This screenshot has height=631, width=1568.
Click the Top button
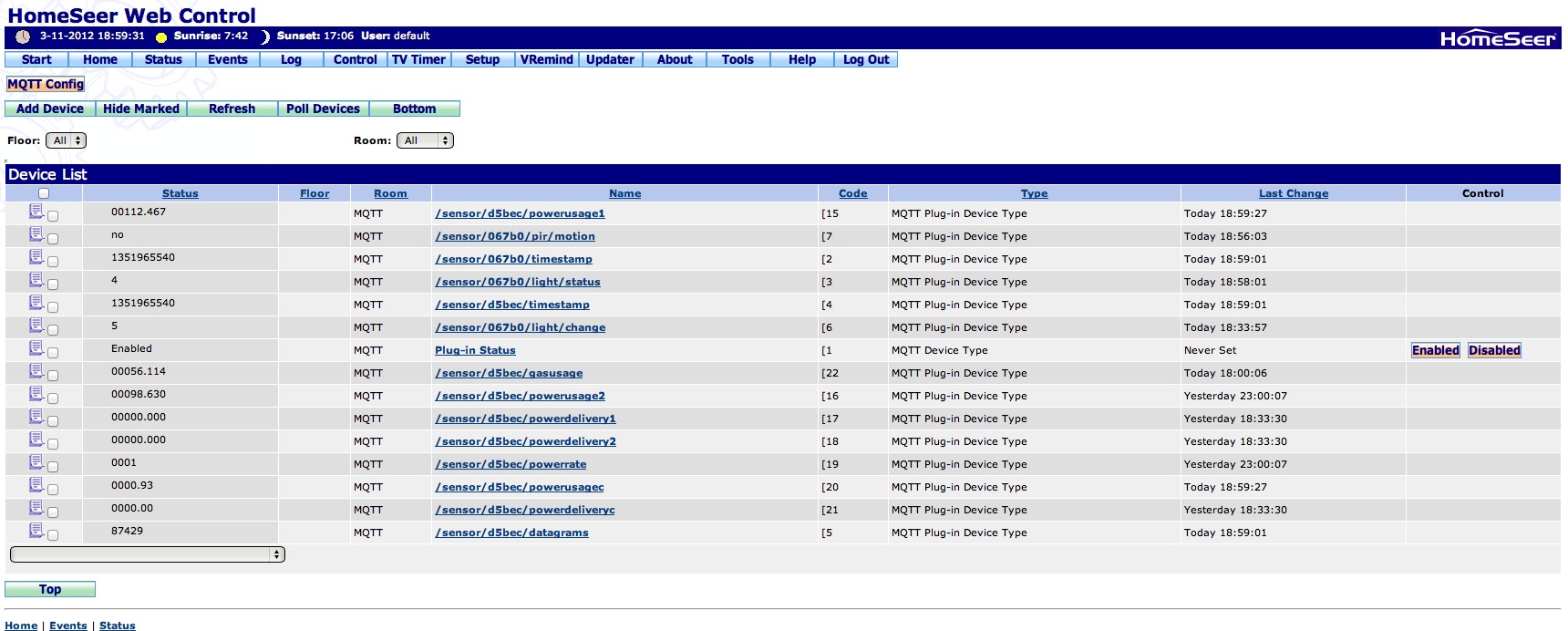(x=50, y=589)
